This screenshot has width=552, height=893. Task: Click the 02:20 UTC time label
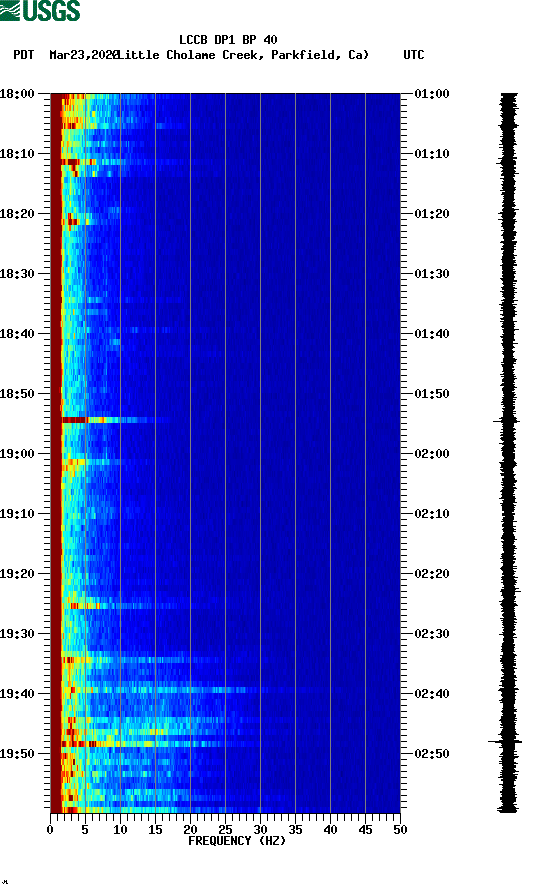432,574
